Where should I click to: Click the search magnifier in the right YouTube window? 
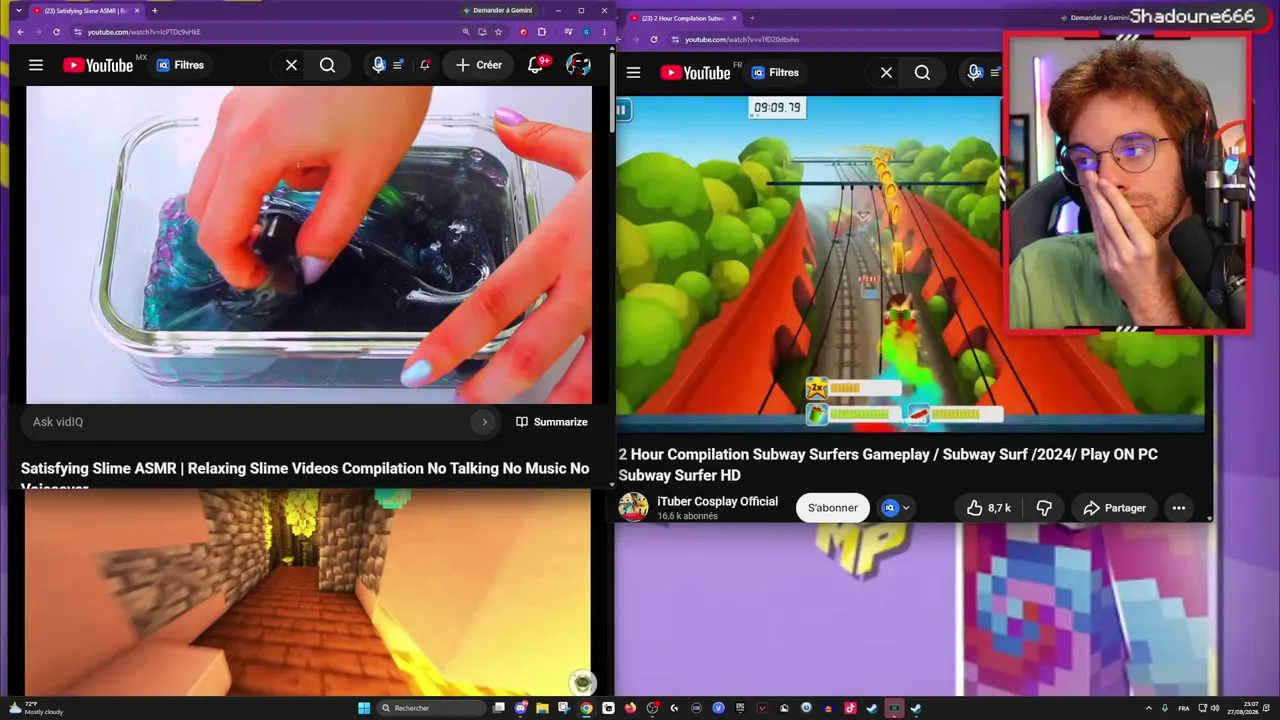click(922, 73)
